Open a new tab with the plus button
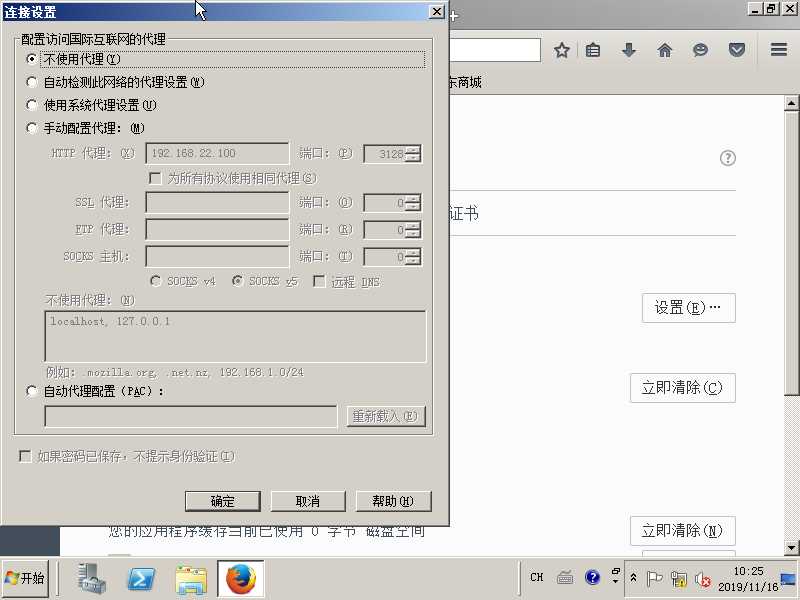The width and height of the screenshot is (800, 600). coord(453,16)
